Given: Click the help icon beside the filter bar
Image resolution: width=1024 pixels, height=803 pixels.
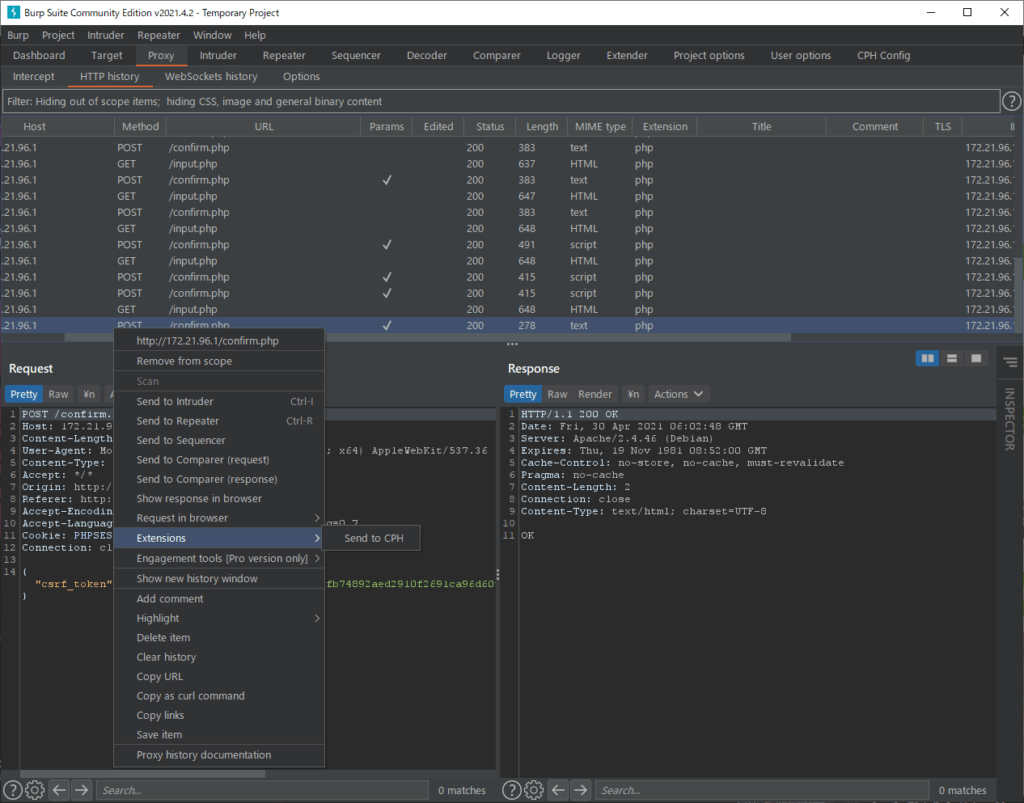Looking at the screenshot, I should [x=1010, y=100].
